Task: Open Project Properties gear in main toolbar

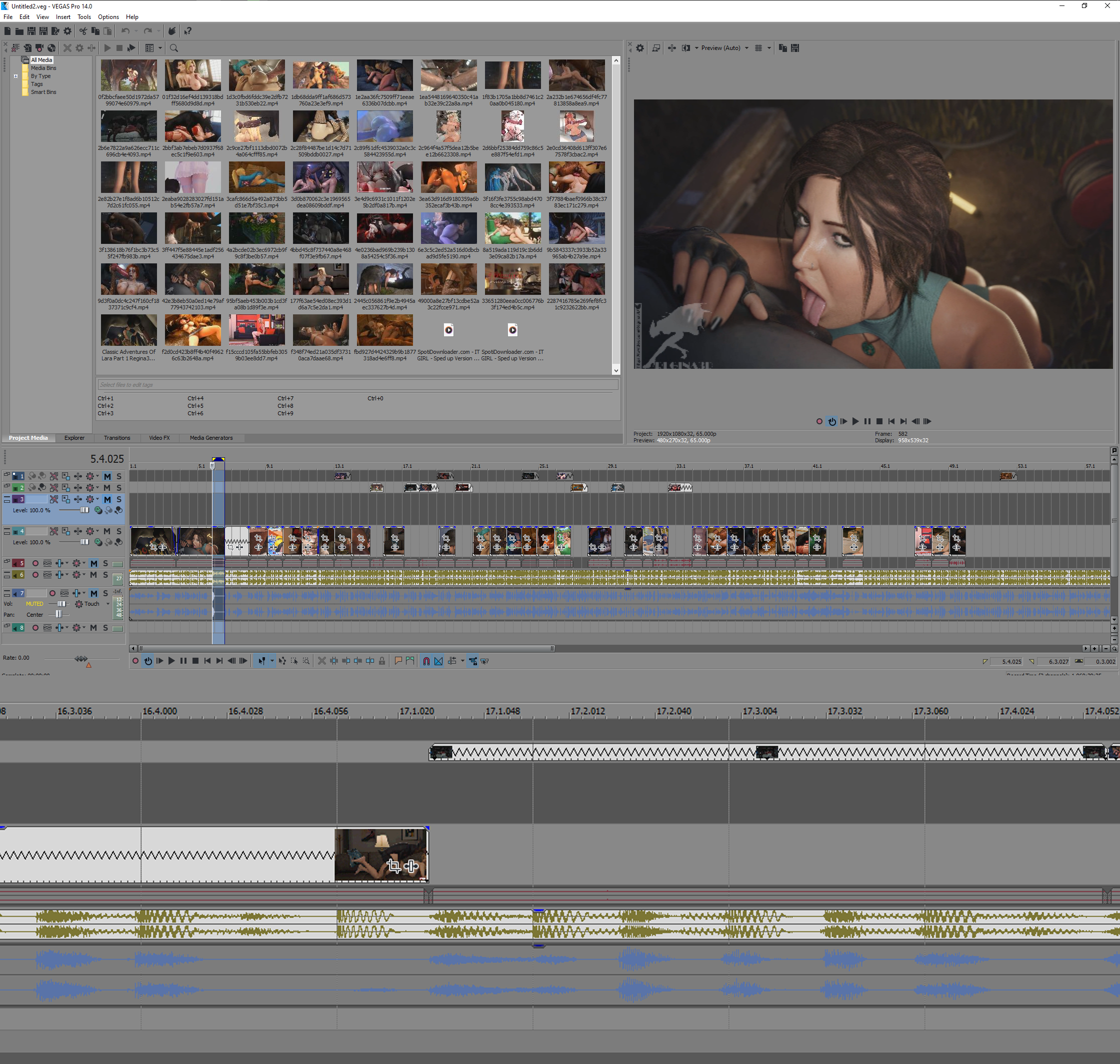Action: 67,31
